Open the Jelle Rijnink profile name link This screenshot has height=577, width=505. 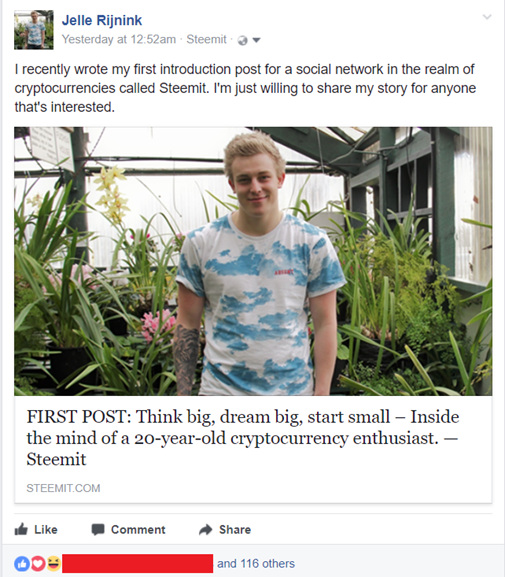[102, 20]
